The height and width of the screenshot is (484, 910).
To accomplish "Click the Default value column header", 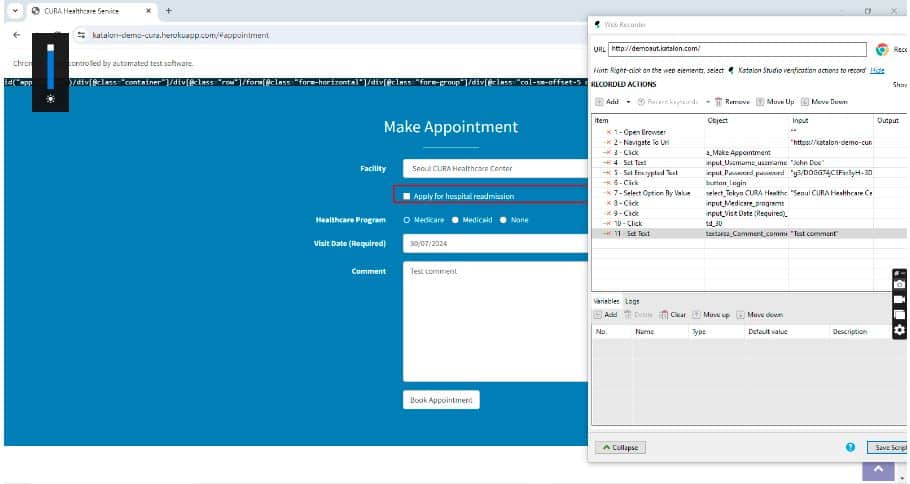I will [786, 331].
